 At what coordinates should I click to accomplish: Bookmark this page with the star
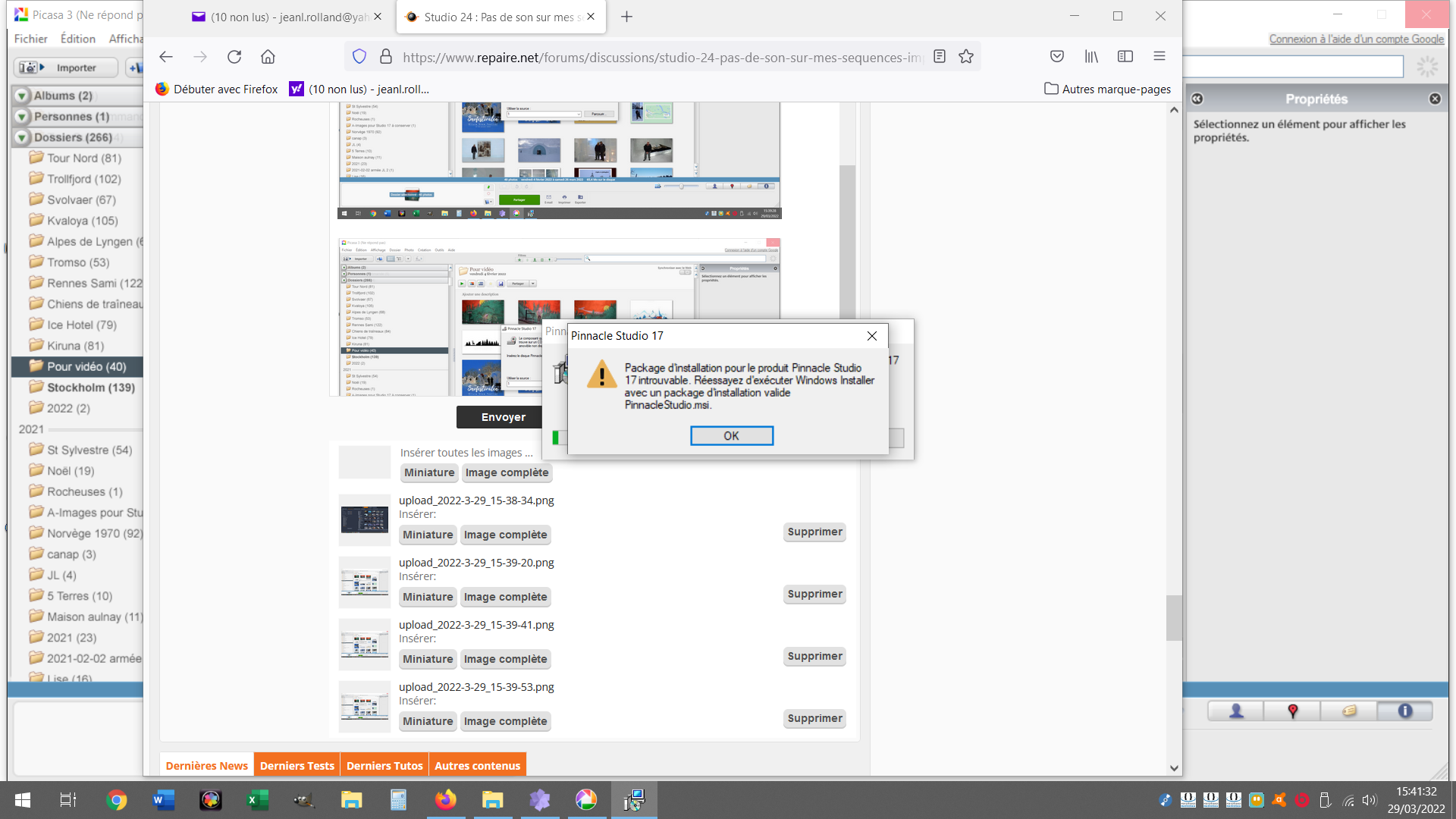click(x=966, y=57)
